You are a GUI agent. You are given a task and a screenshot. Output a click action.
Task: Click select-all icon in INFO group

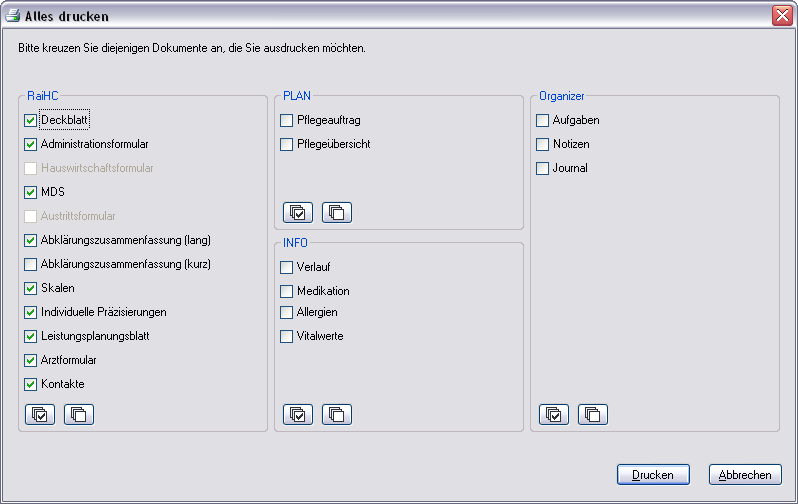click(298, 413)
